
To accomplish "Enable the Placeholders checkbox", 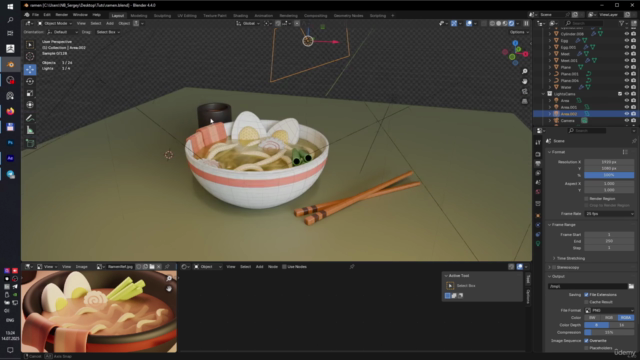I will coord(587,348).
